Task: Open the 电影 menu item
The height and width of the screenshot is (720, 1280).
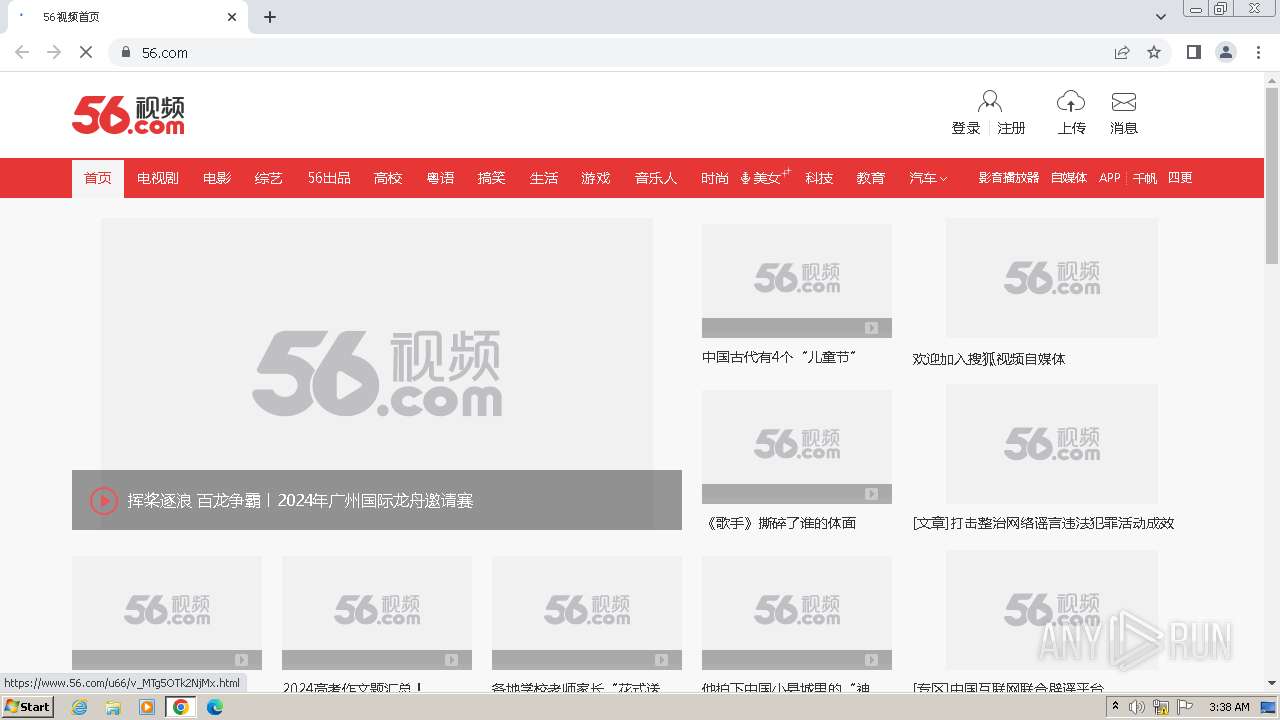Action: (x=217, y=178)
